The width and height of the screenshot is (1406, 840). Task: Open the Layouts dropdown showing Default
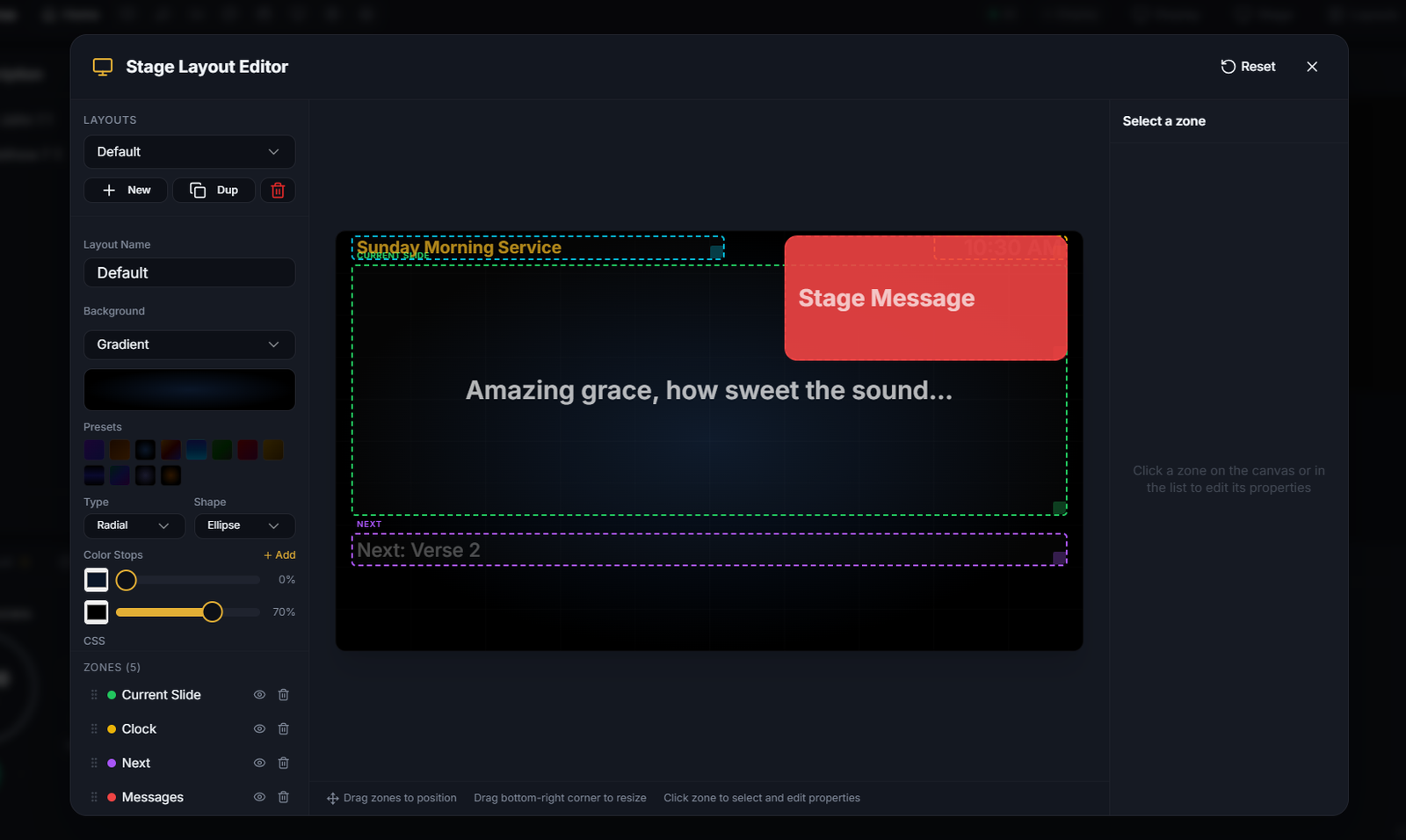tap(188, 151)
